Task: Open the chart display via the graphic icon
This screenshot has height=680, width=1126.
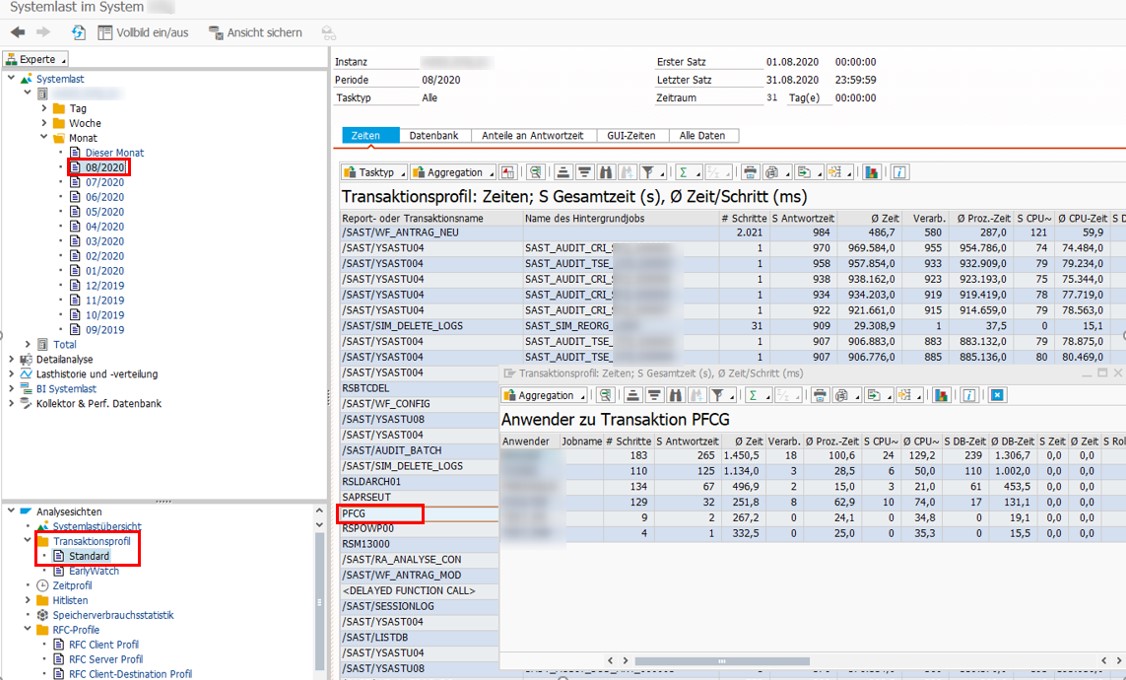Action: coord(870,172)
